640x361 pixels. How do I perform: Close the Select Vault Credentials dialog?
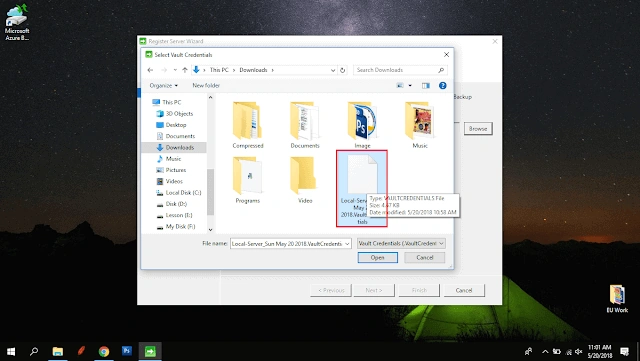[446, 54]
